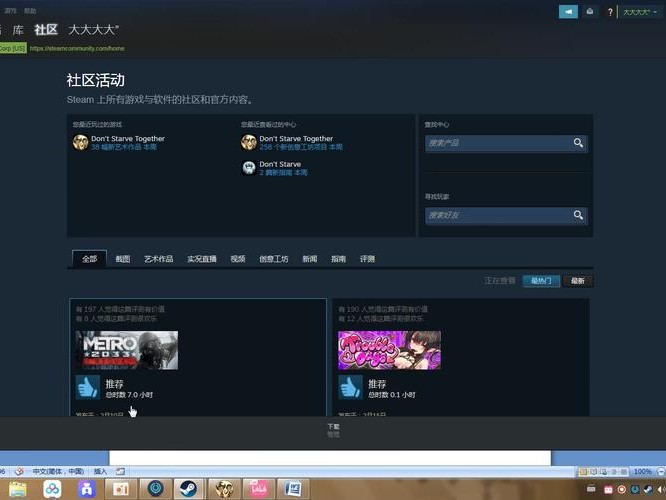
Task: Open the 库 library menu
Action: [x=18, y=30]
